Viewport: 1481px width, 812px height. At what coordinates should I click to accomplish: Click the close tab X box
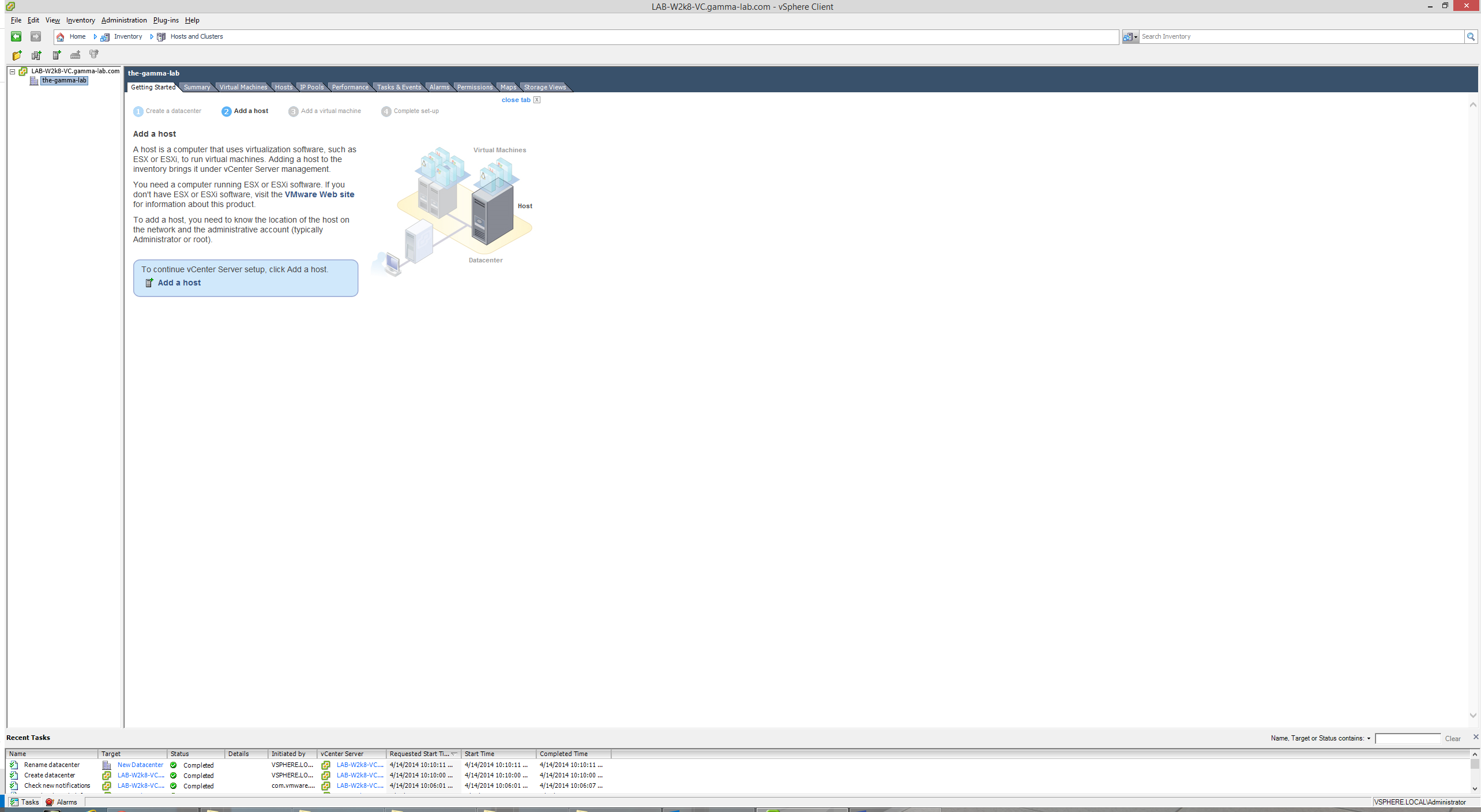click(537, 100)
